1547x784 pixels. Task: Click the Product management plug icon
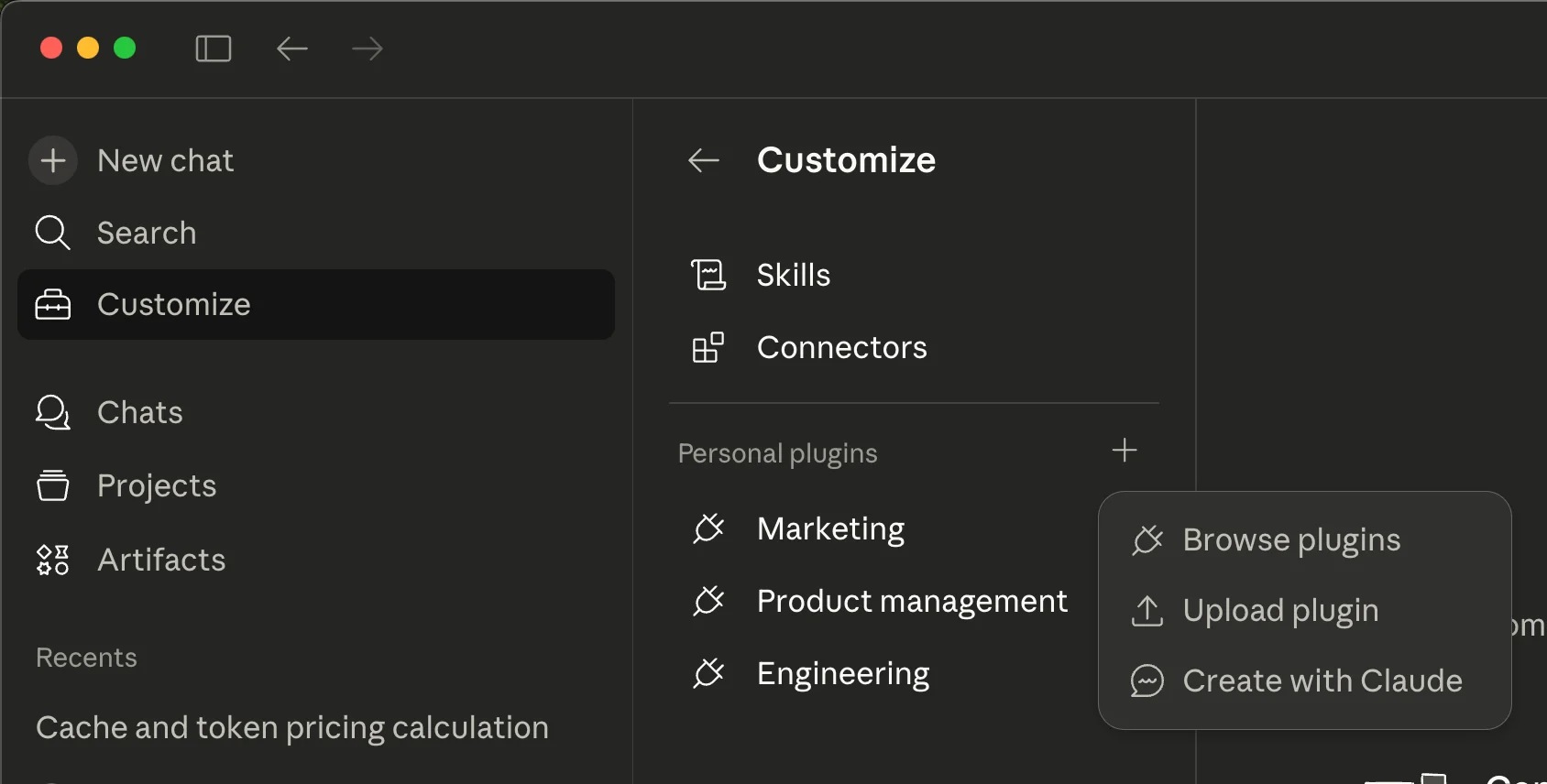pyautogui.click(x=708, y=601)
